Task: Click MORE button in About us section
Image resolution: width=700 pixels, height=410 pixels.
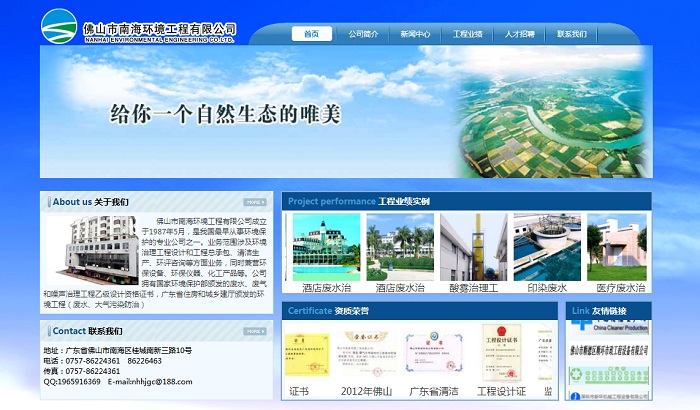Action: tap(254, 202)
